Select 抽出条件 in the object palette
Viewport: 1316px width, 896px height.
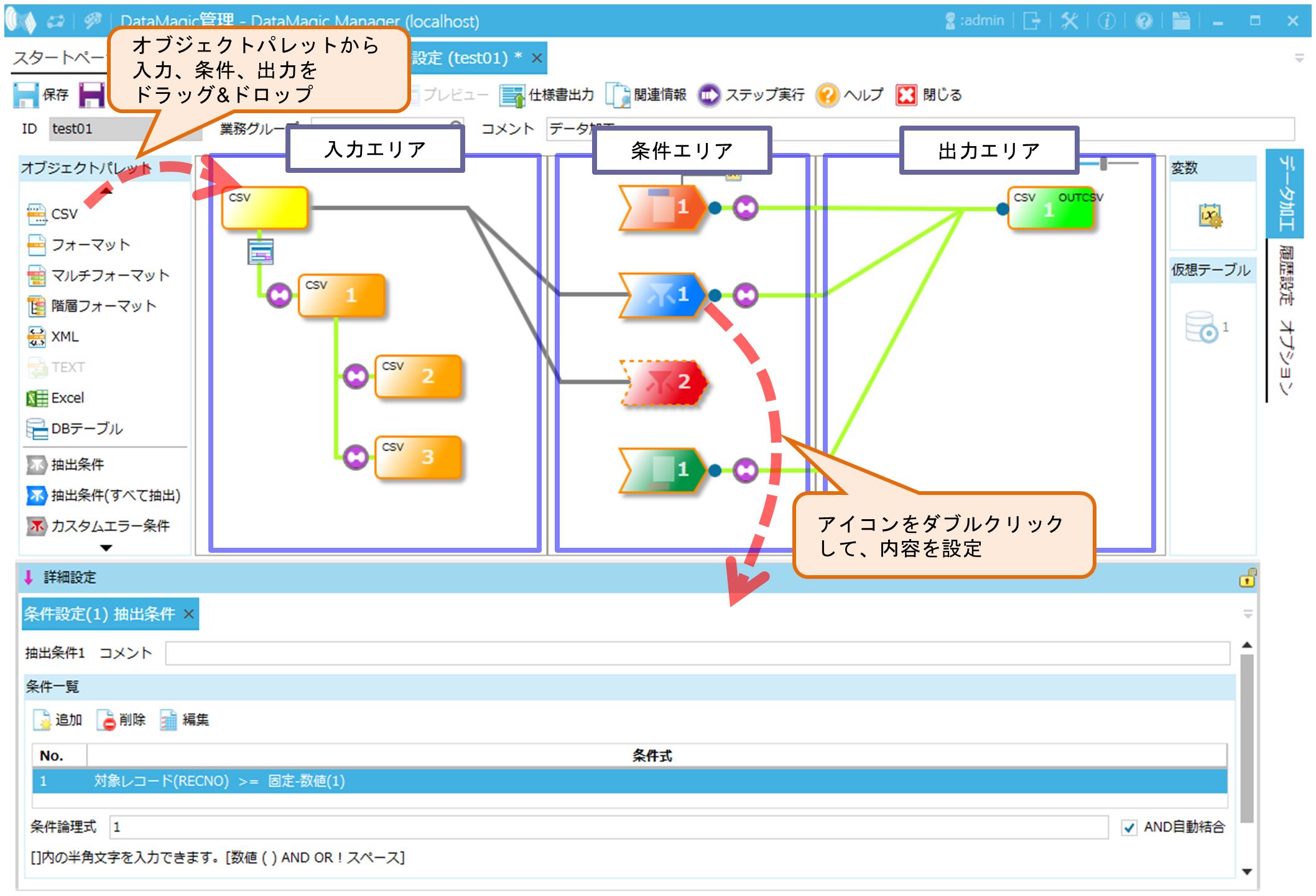pyautogui.click(x=65, y=464)
